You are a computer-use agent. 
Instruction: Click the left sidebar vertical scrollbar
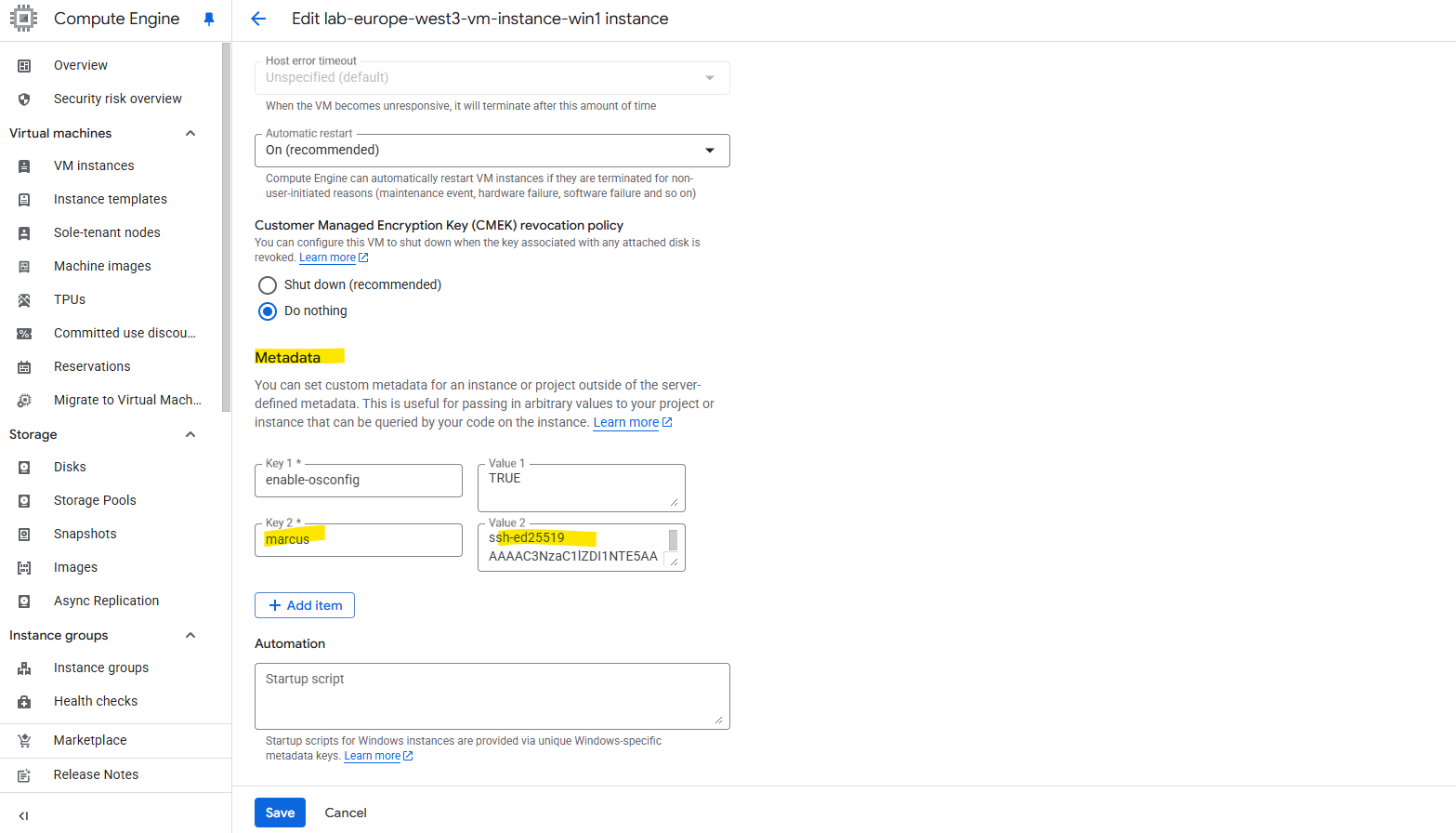(226, 228)
